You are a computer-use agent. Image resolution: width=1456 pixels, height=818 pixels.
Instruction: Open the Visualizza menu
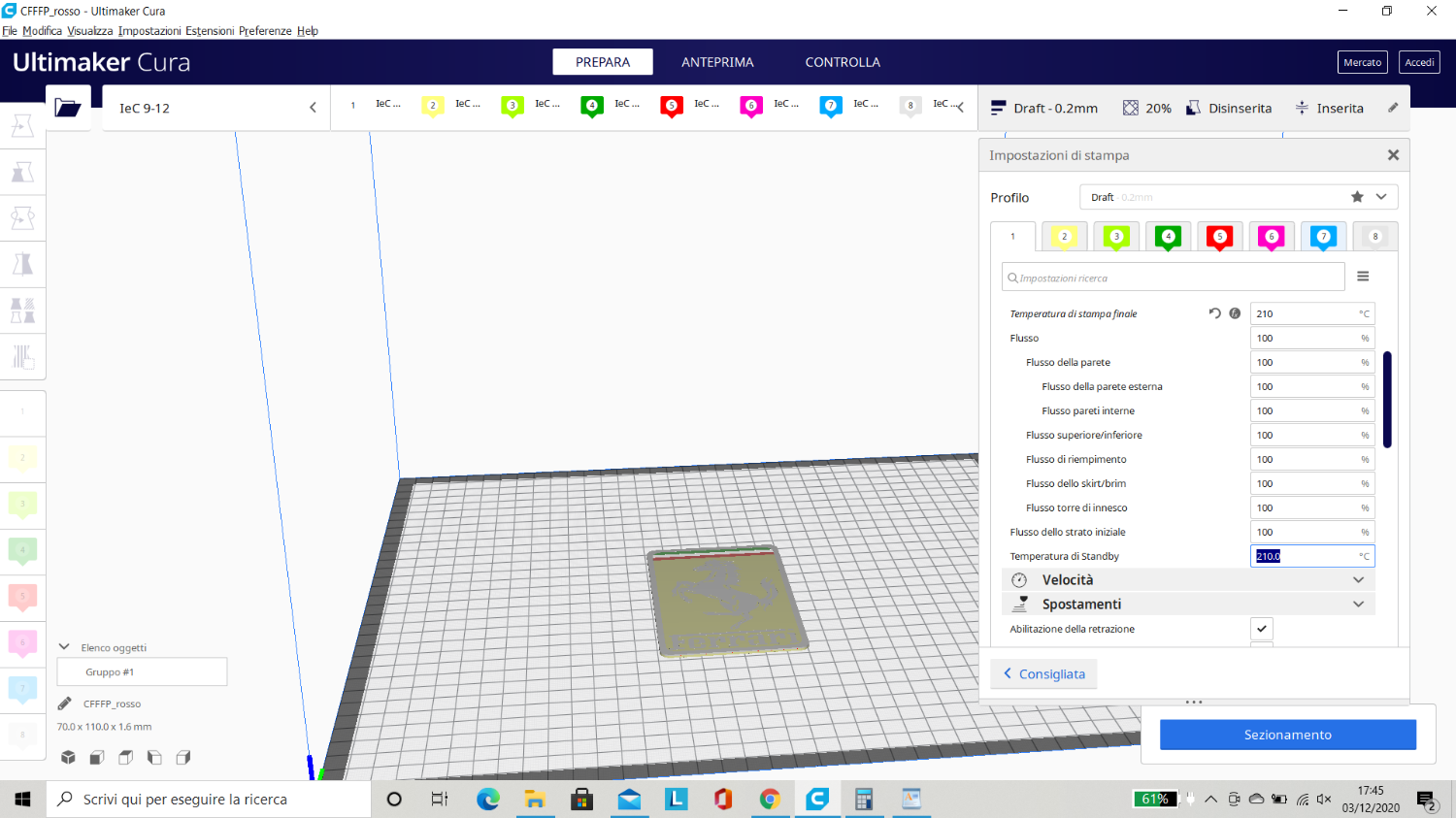coord(90,31)
